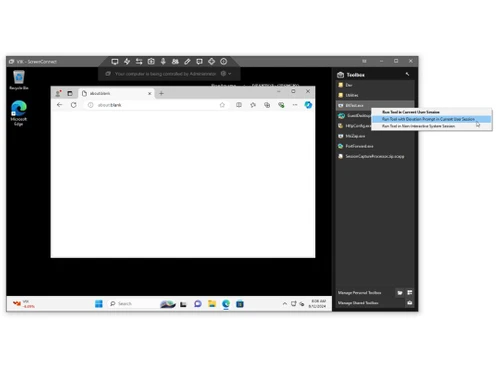
Task: Click the Edge back arrow button
Action: pyautogui.click(x=60, y=105)
